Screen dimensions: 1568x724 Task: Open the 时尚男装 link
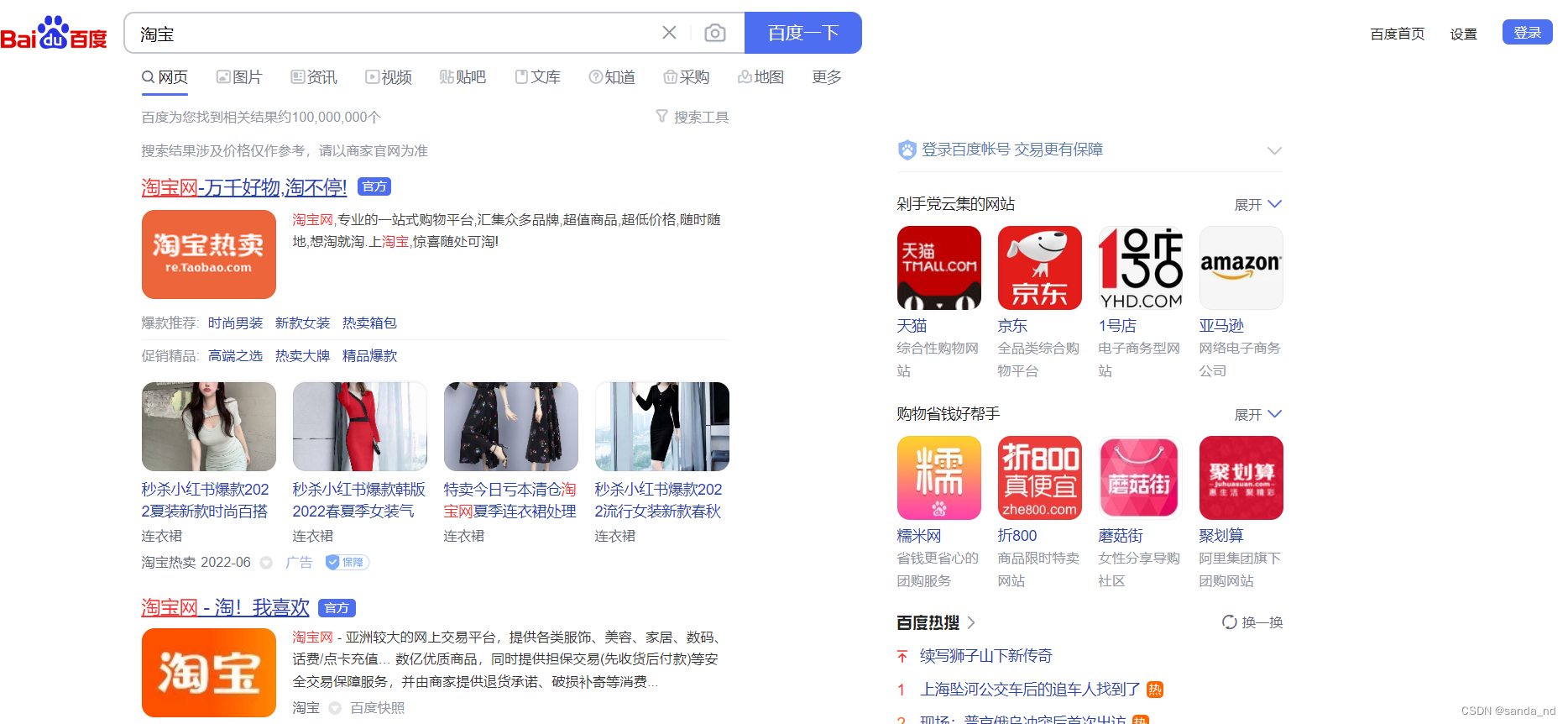click(236, 323)
